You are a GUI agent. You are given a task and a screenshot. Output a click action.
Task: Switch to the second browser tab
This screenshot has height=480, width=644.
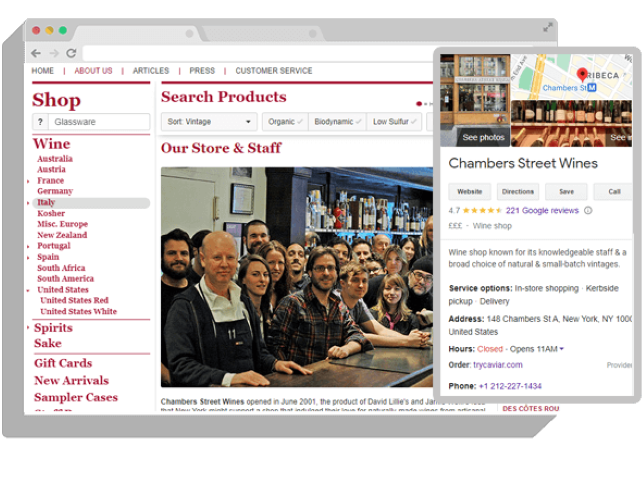(263, 33)
